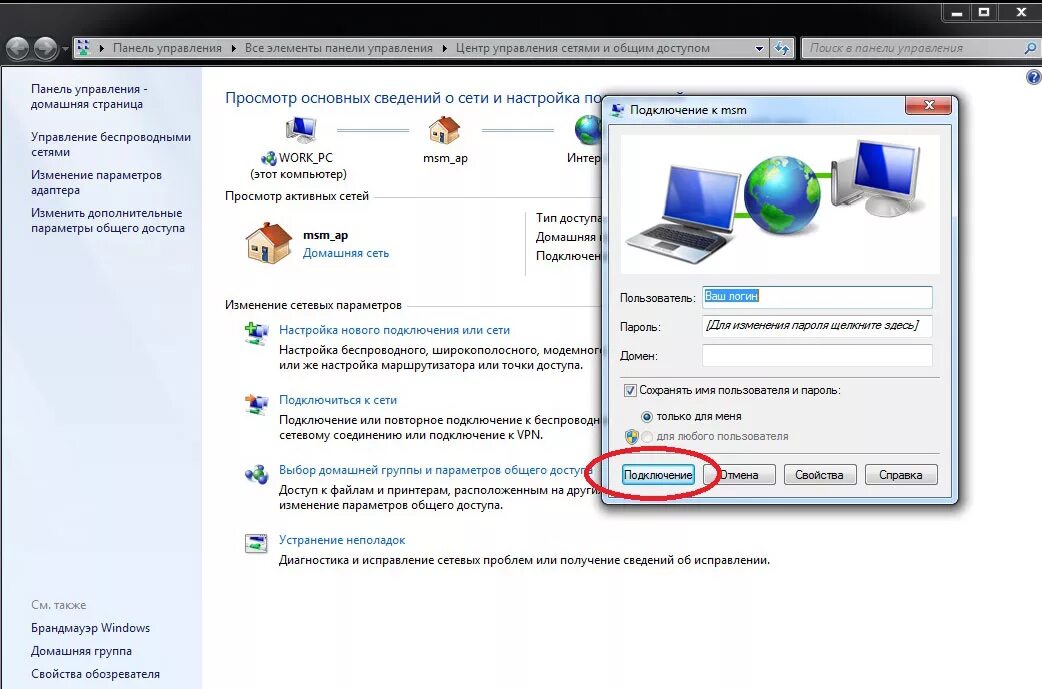
Task: Click the Internet globe icon in network map
Action: coord(588,129)
